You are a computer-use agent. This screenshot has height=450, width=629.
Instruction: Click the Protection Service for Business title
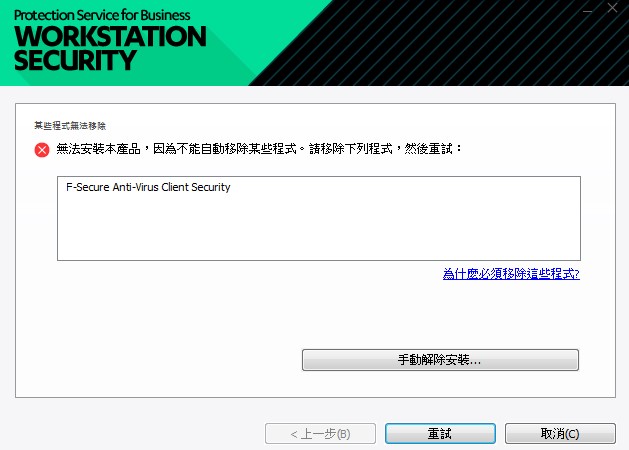102,15
